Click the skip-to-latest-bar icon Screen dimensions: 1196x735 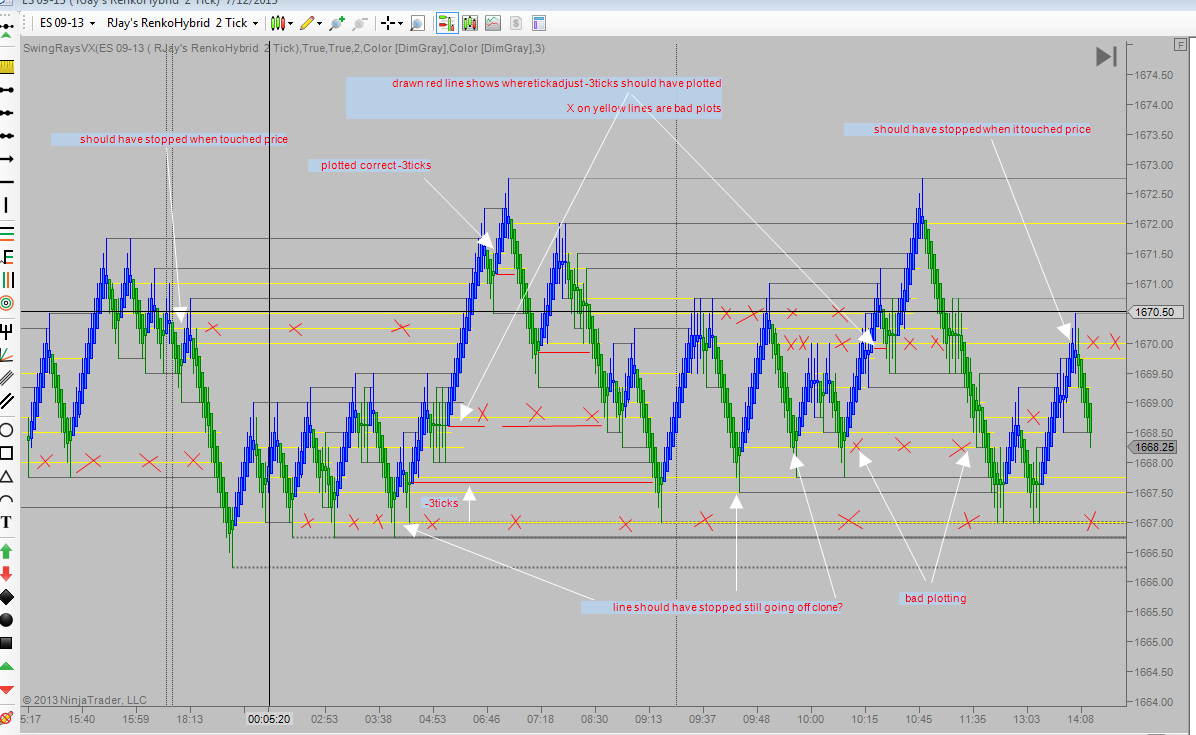point(1106,56)
